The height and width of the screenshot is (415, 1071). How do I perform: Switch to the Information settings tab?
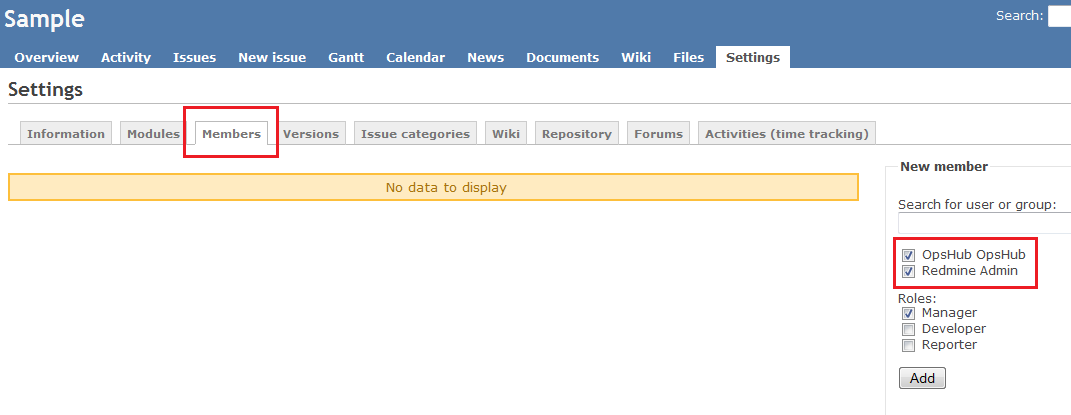click(x=66, y=134)
